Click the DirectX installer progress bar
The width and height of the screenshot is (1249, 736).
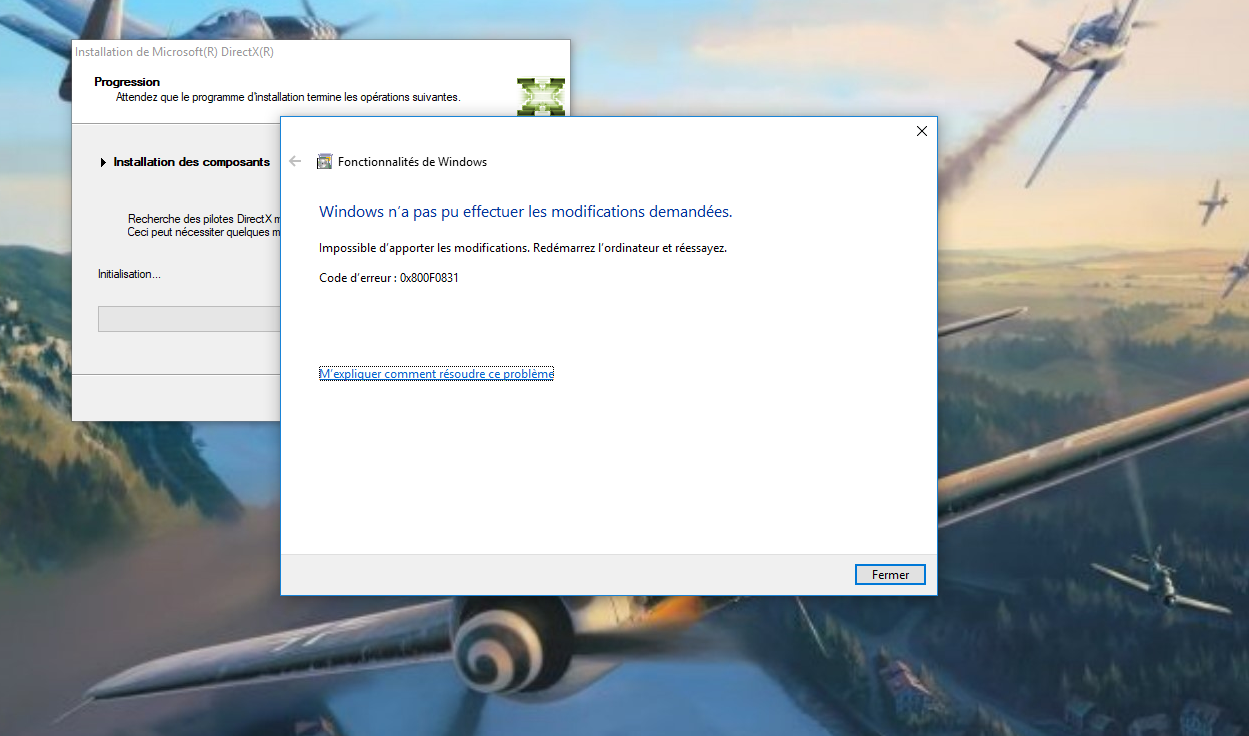click(189, 318)
